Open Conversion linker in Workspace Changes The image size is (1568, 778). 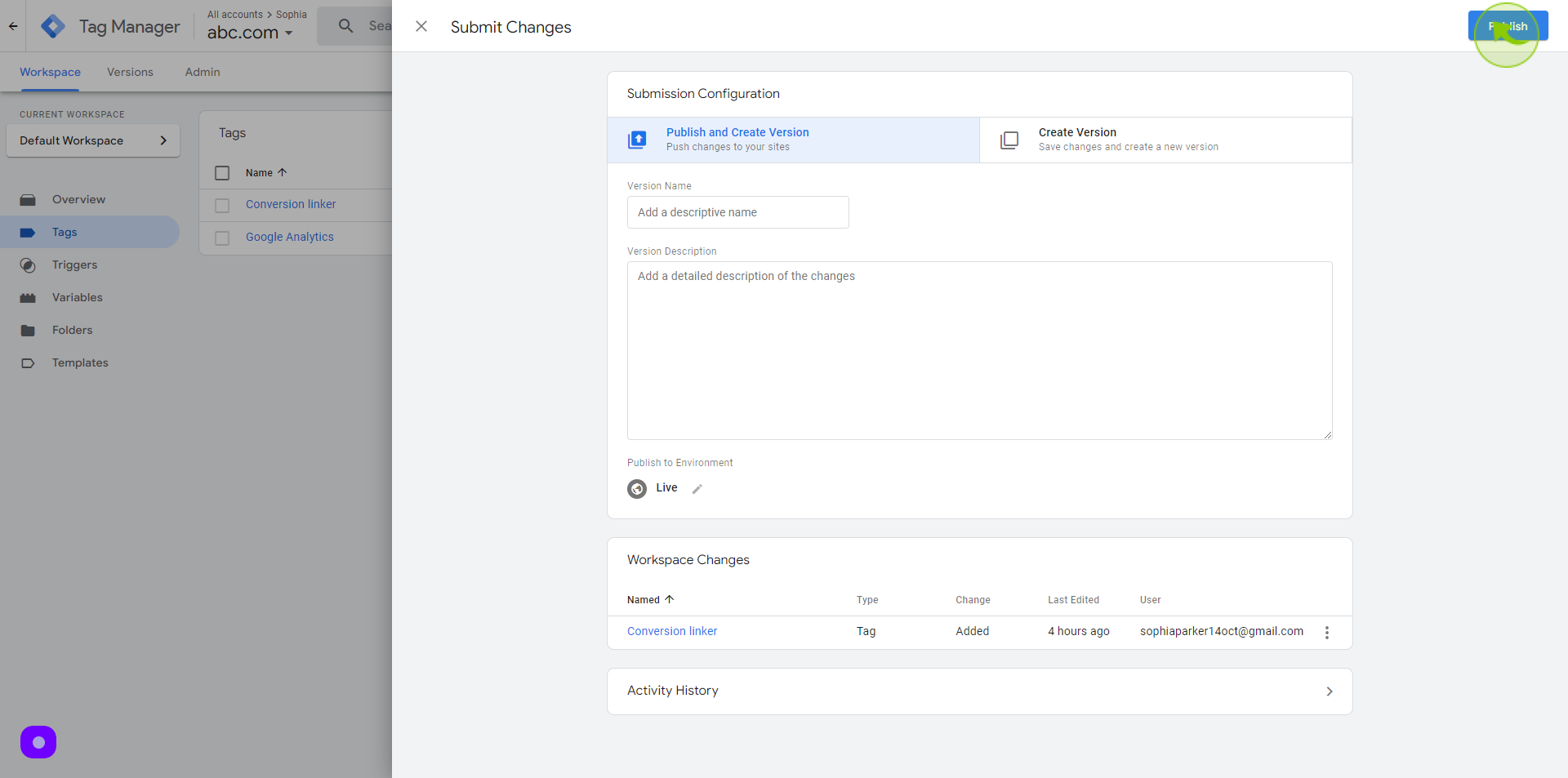click(x=672, y=631)
